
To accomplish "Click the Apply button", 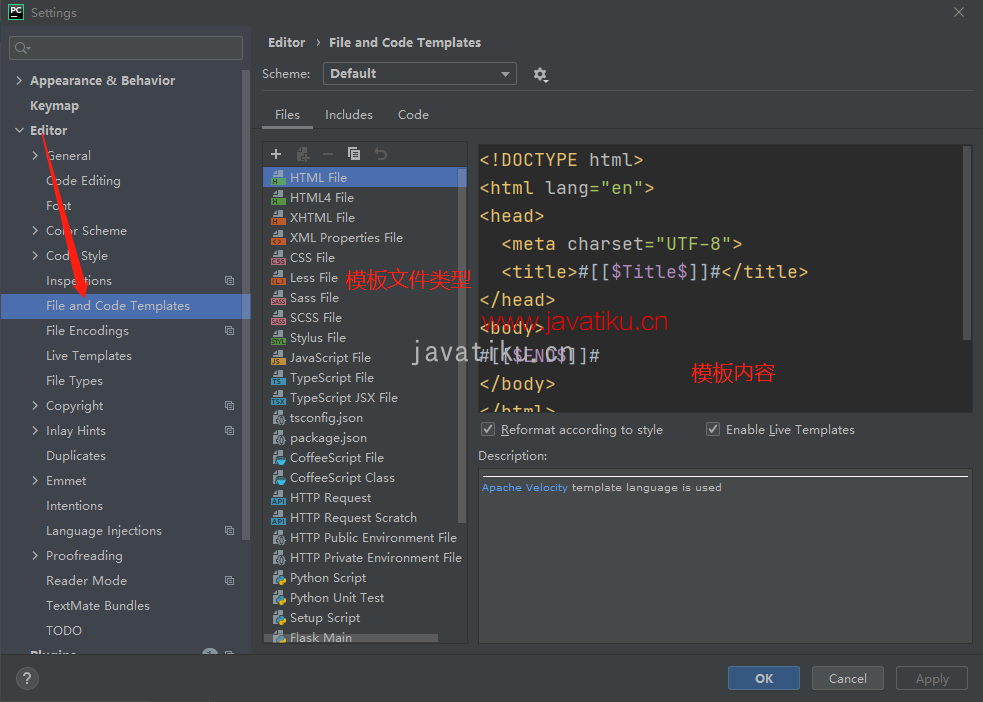I will coord(932,678).
